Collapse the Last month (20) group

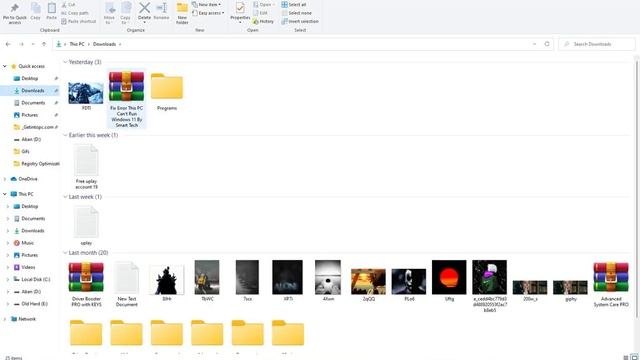point(65,253)
